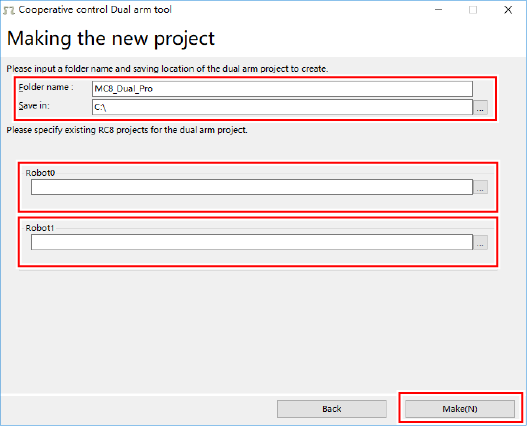Click the window title 'Cooperative control Dual arm tool'

click(x=95, y=10)
